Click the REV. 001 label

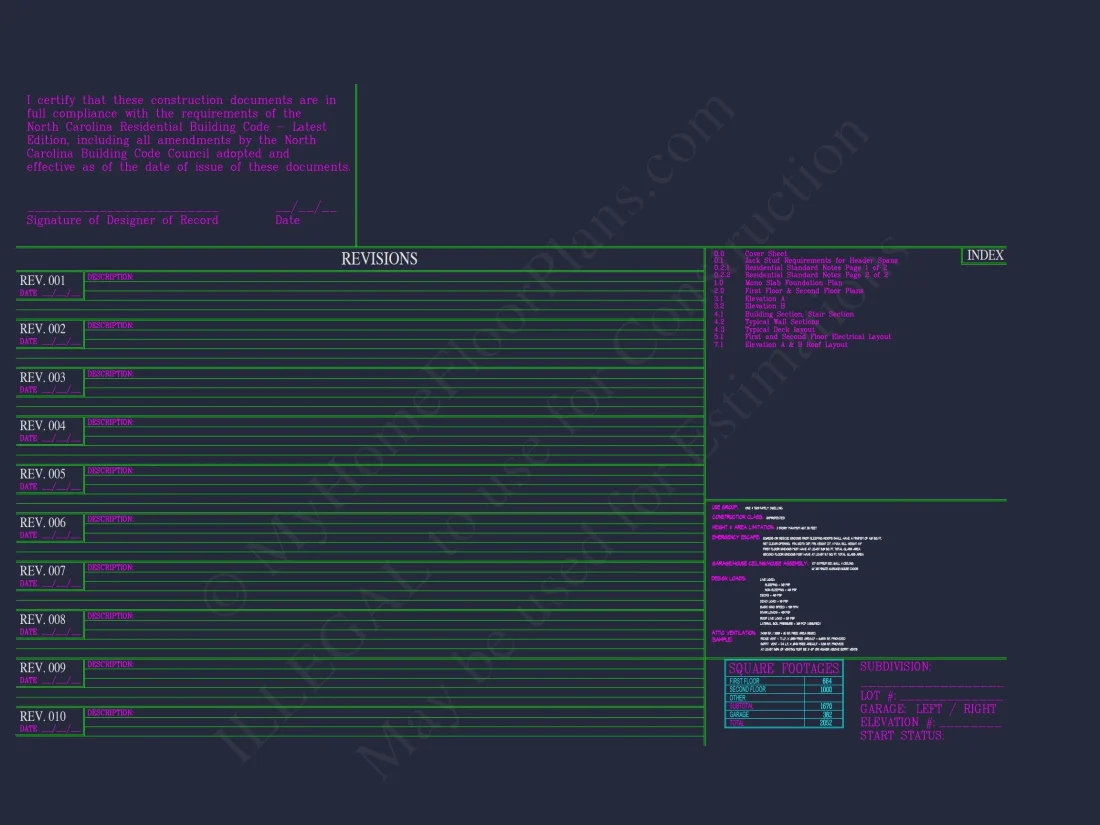(x=43, y=281)
